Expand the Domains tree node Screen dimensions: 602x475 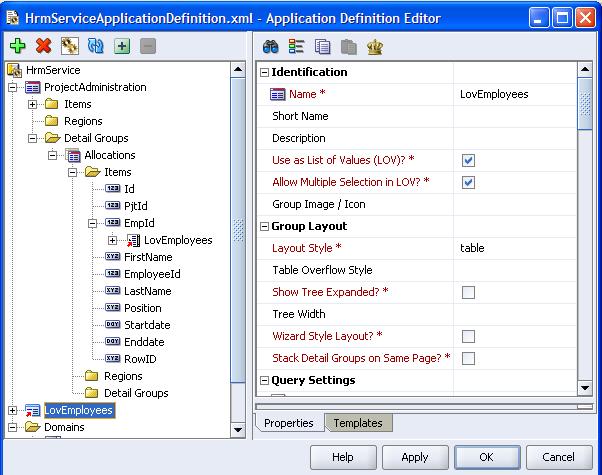coord(13,427)
